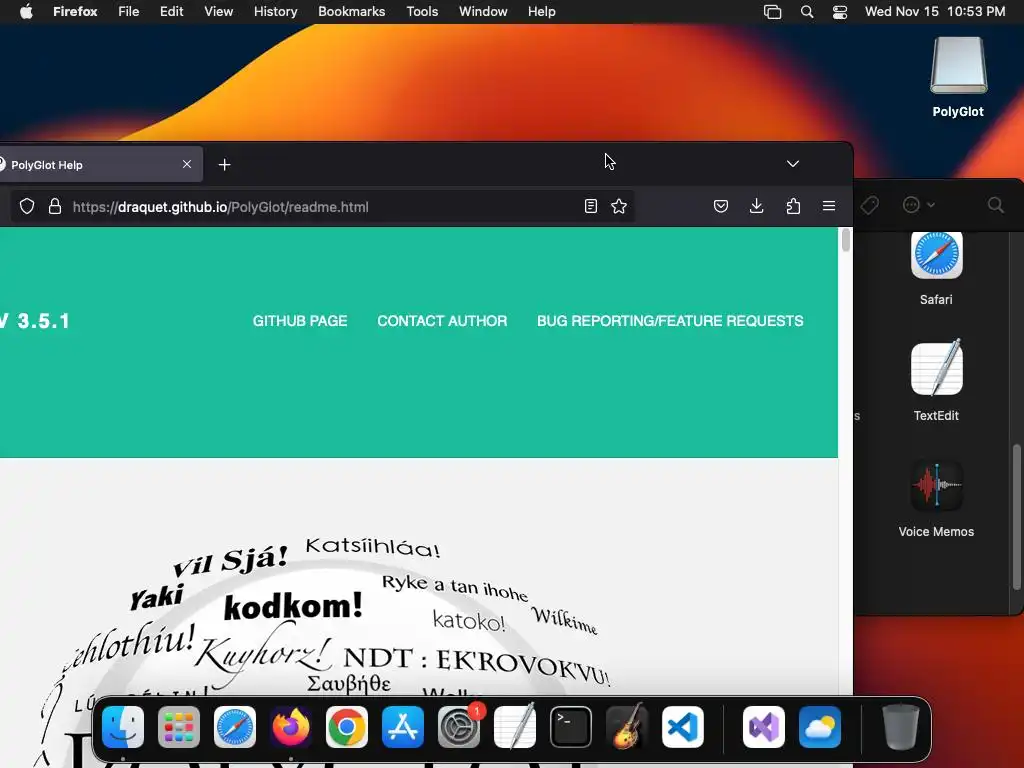Open the History menu
The height and width of the screenshot is (768, 1024).
coord(276,12)
